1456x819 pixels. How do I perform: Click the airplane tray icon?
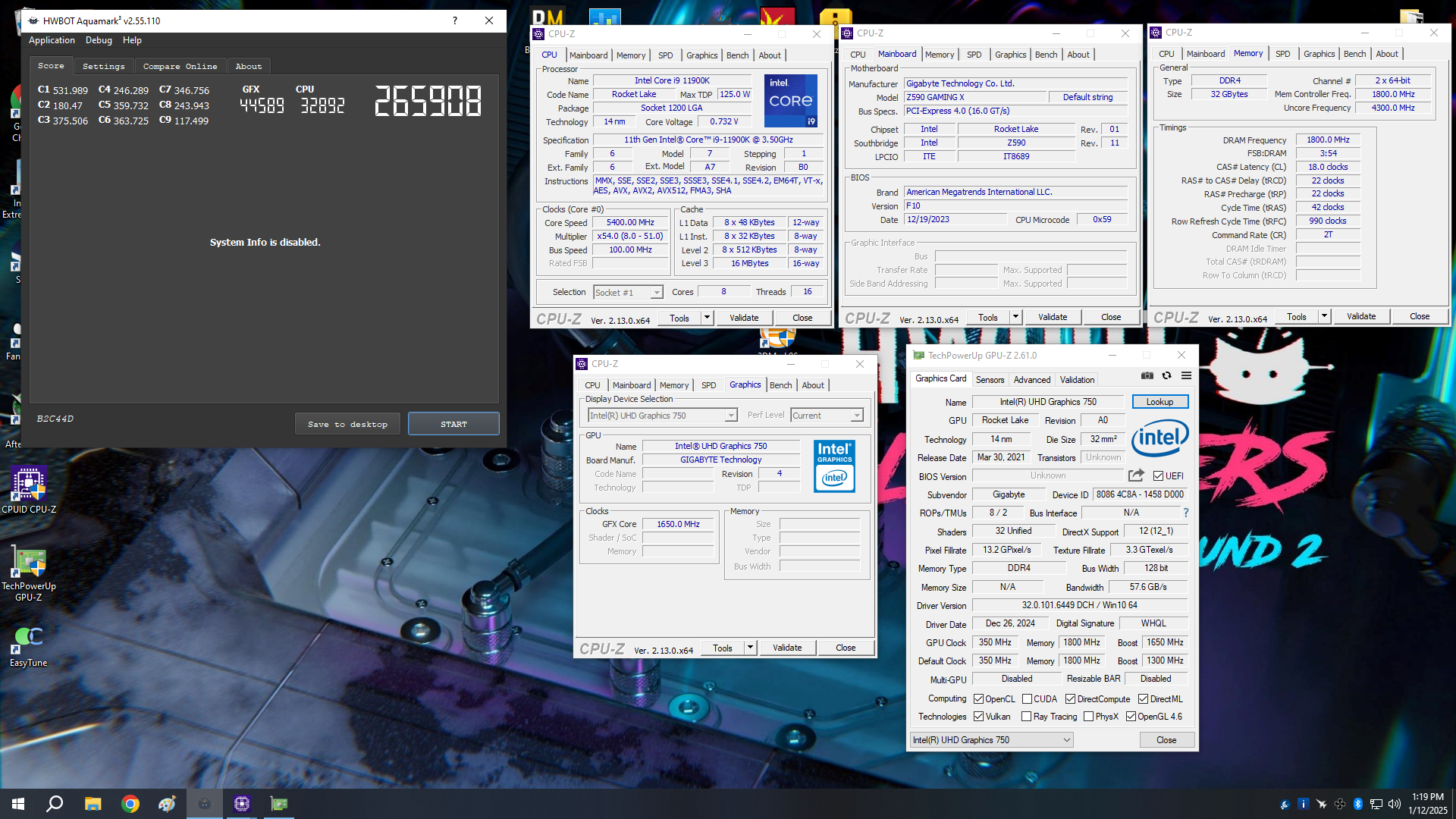point(1322,804)
